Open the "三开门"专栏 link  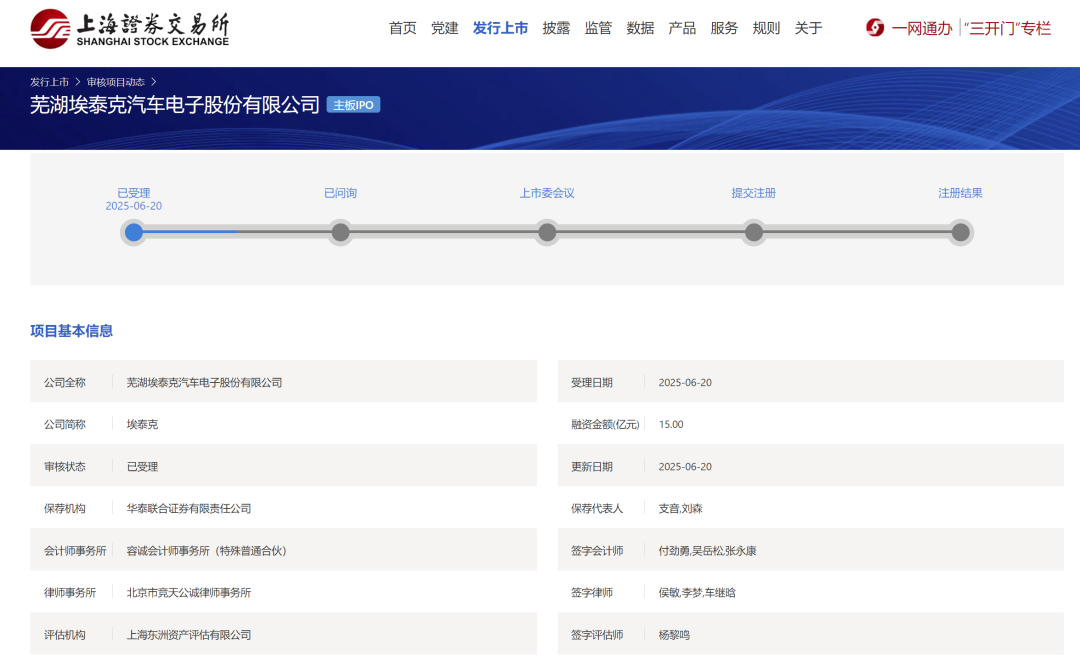click(x=1008, y=28)
